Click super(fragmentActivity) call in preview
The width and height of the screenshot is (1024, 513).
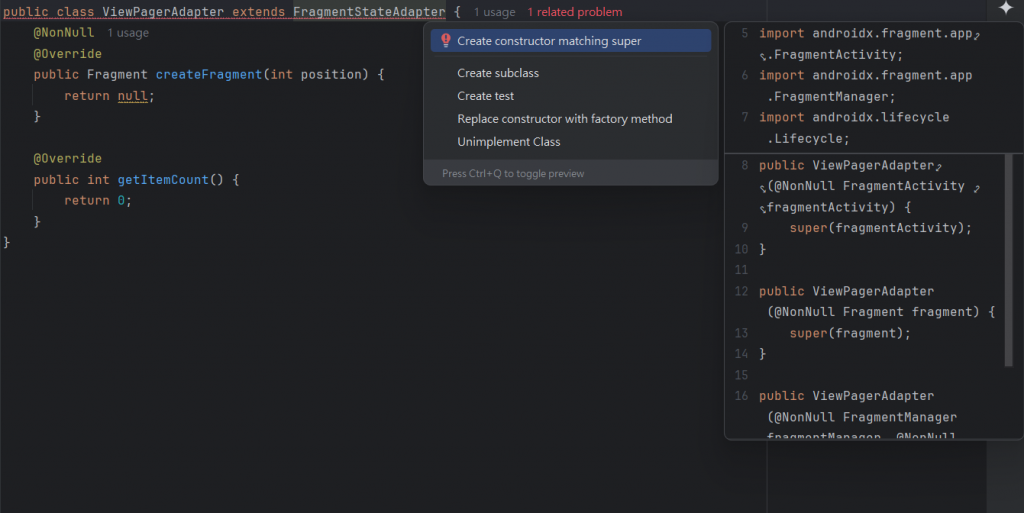tap(880, 228)
